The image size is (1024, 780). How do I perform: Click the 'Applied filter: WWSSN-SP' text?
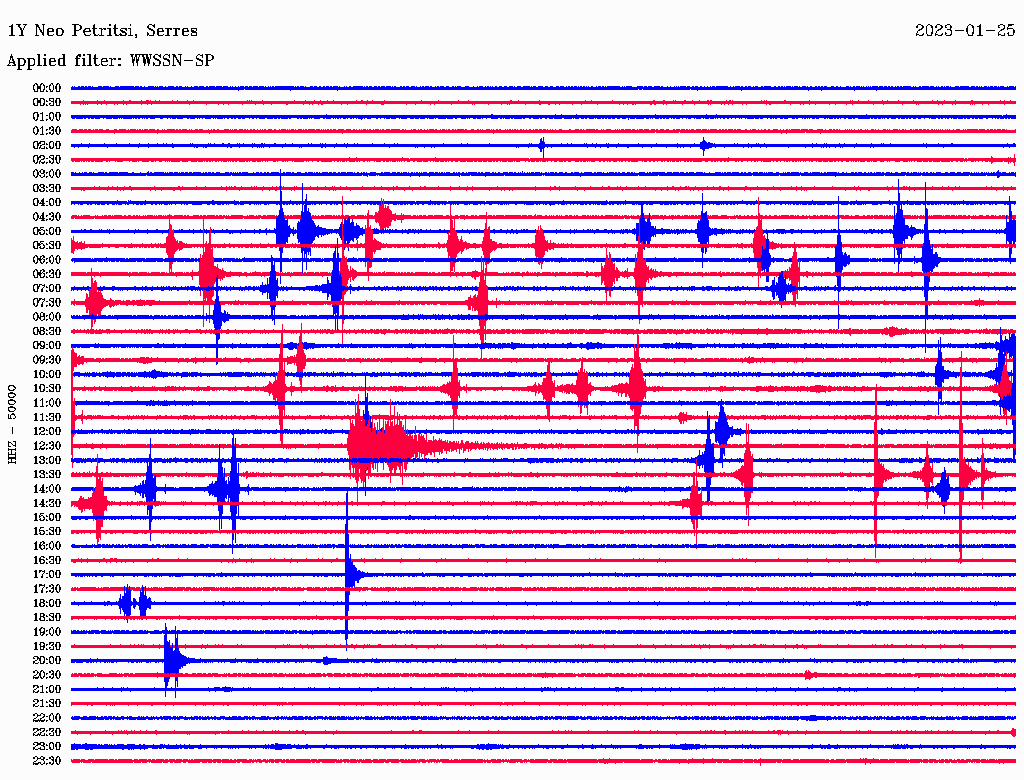pos(110,61)
